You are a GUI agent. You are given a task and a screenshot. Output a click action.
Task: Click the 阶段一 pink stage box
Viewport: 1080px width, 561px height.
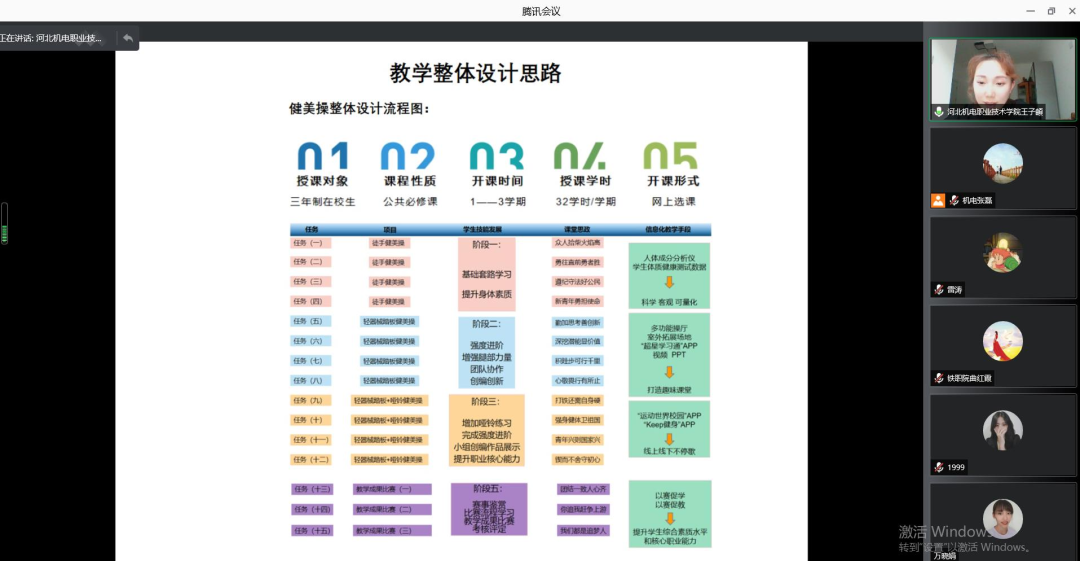click(486, 274)
